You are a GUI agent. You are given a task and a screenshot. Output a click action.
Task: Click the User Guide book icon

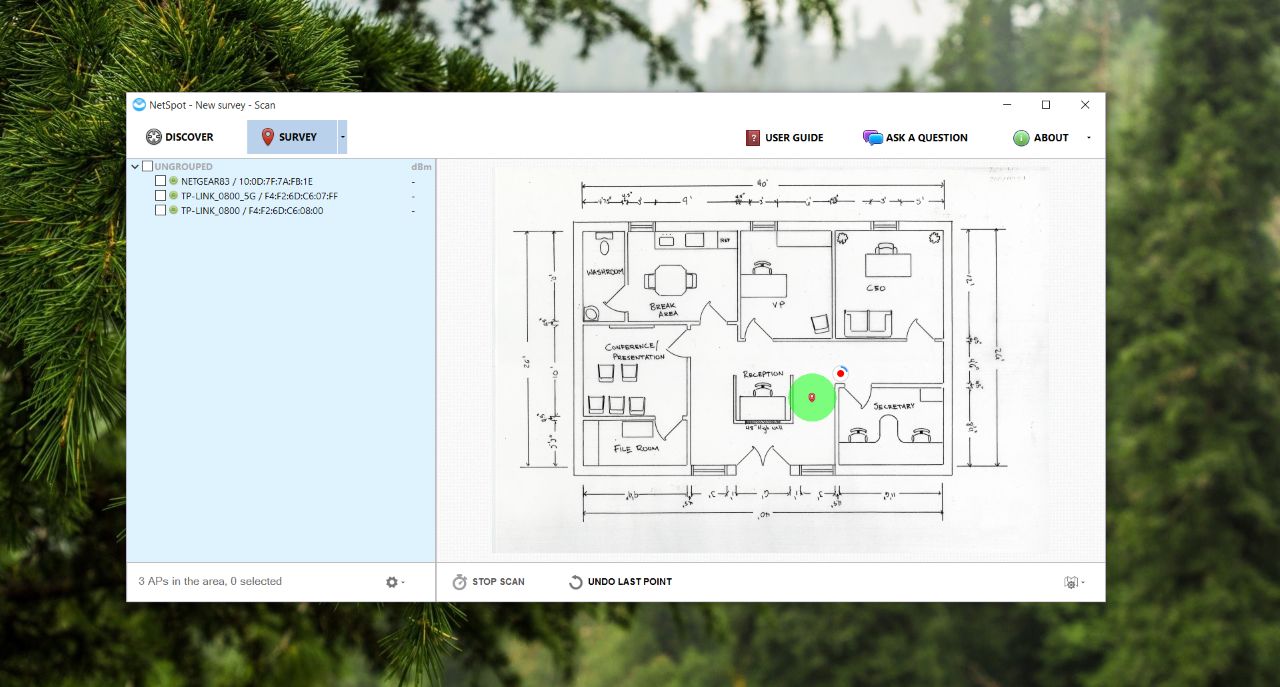tap(753, 138)
